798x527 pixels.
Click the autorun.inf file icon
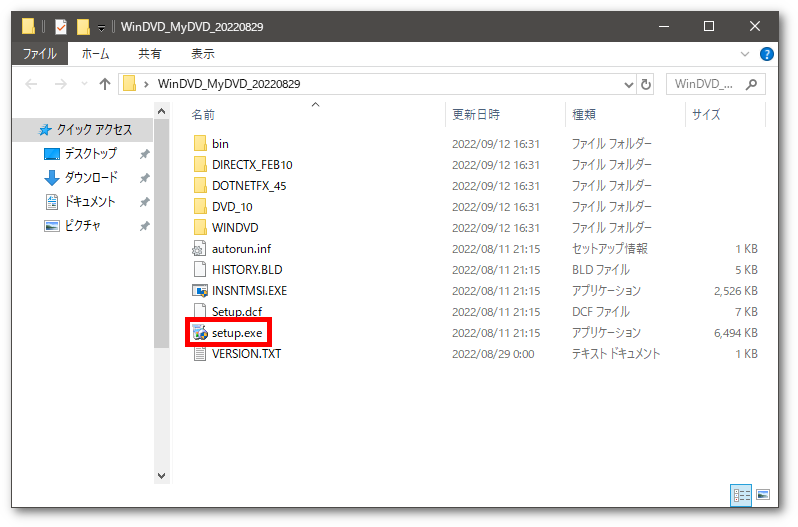pos(199,248)
